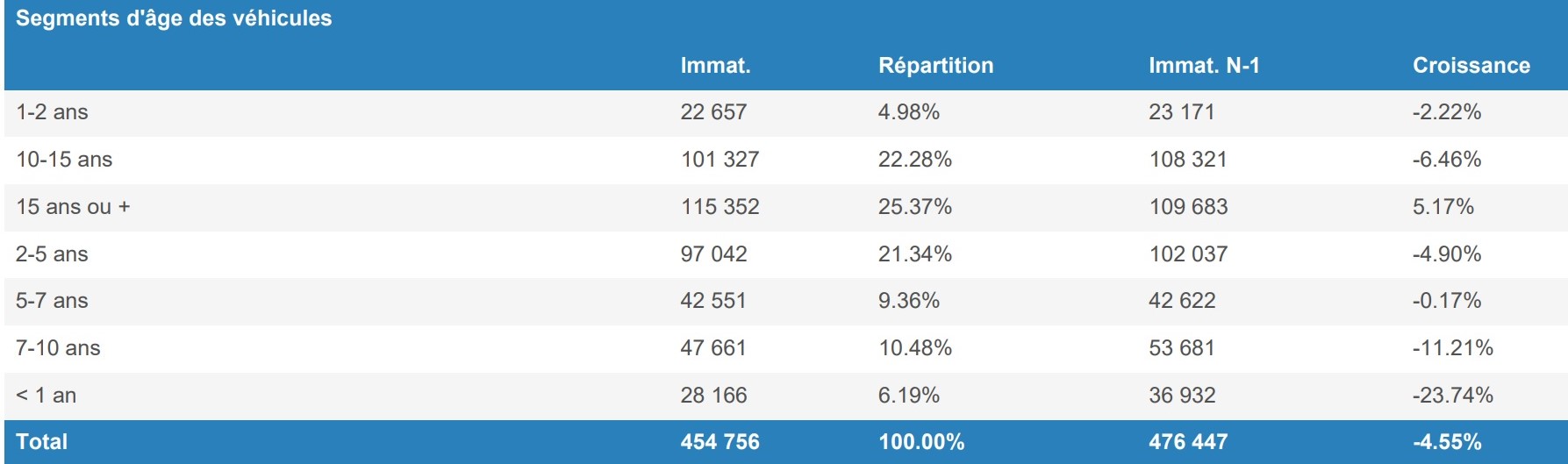This screenshot has width=1568, height=464.
Task: Click the 5-7 ans row label
Action: (52, 301)
